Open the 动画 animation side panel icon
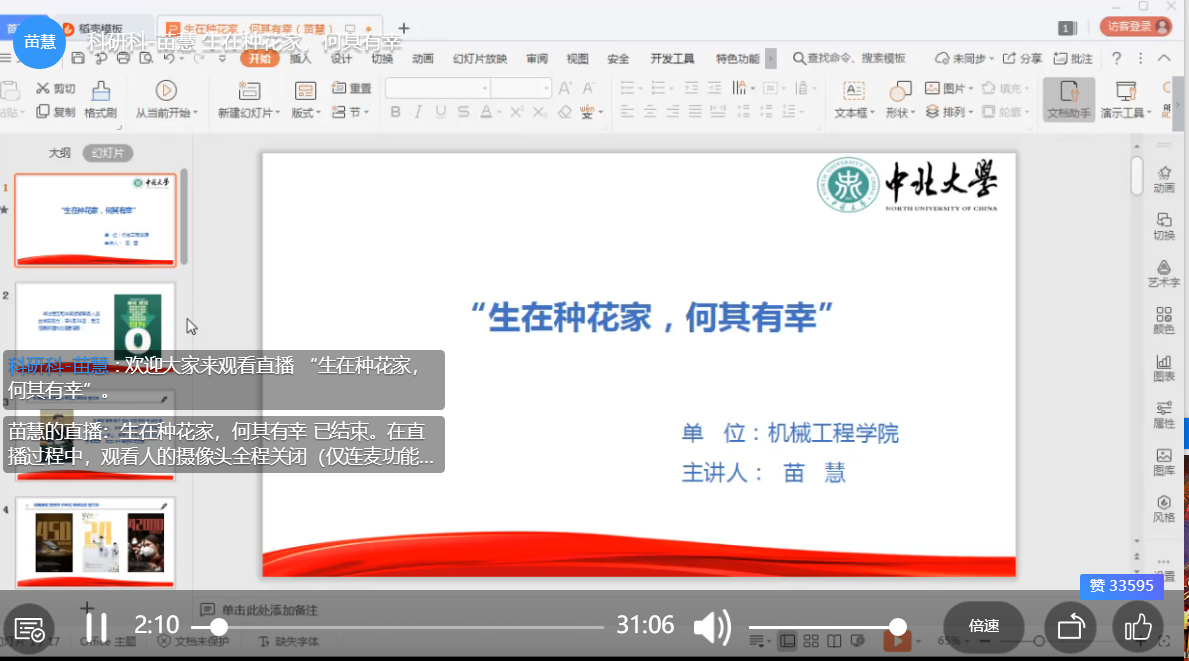 click(1163, 178)
